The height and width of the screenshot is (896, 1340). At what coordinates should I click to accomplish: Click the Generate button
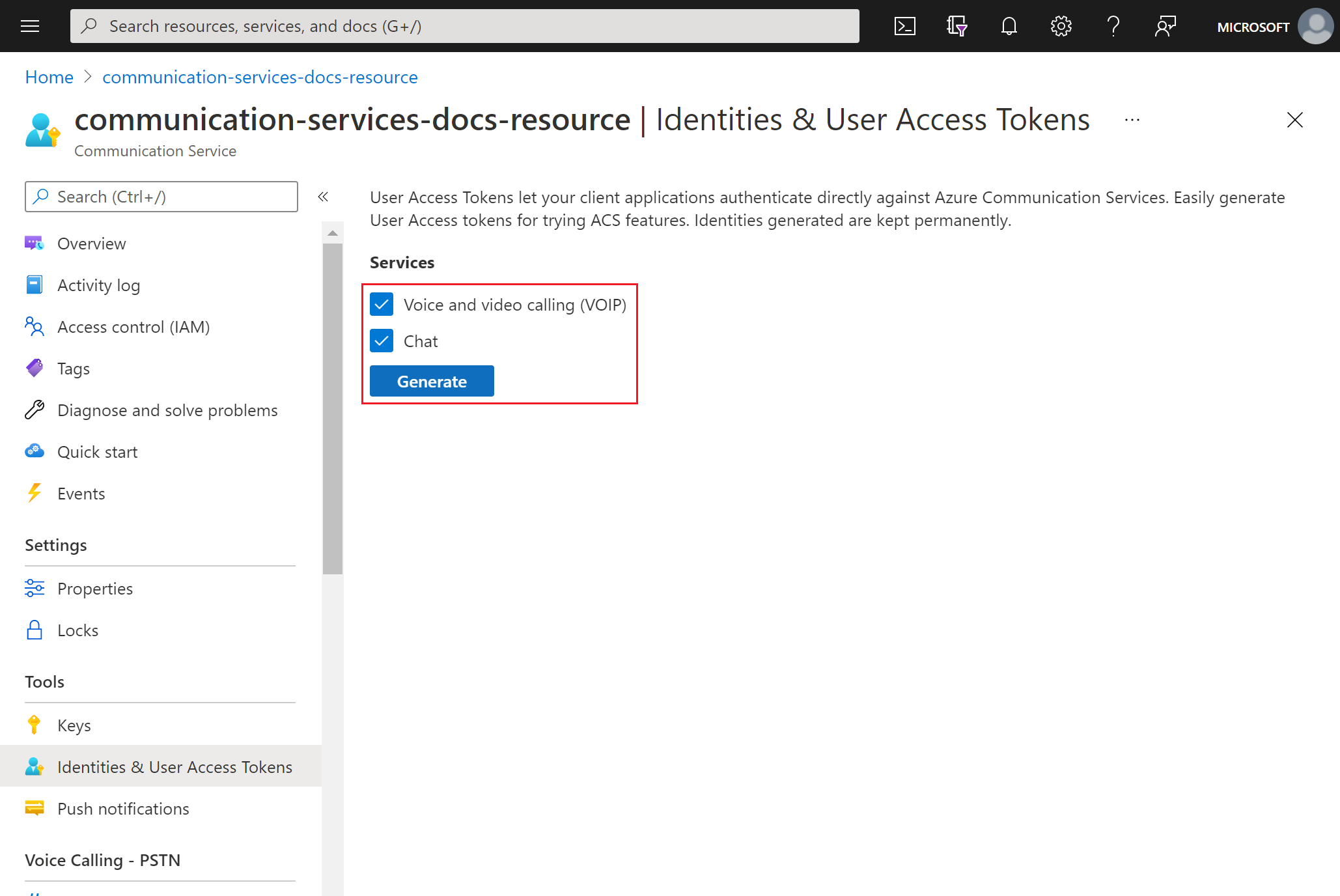(x=431, y=380)
